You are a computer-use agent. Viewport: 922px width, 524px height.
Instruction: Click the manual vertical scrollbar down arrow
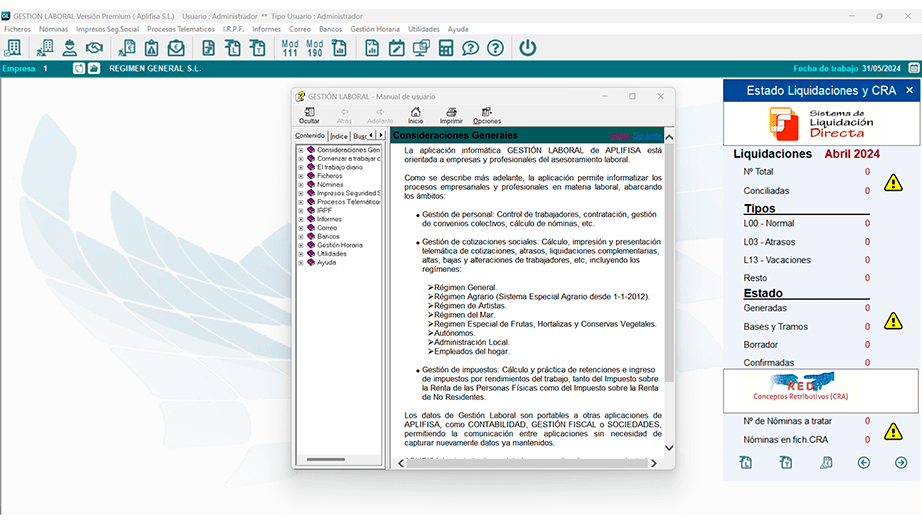[669, 448]
